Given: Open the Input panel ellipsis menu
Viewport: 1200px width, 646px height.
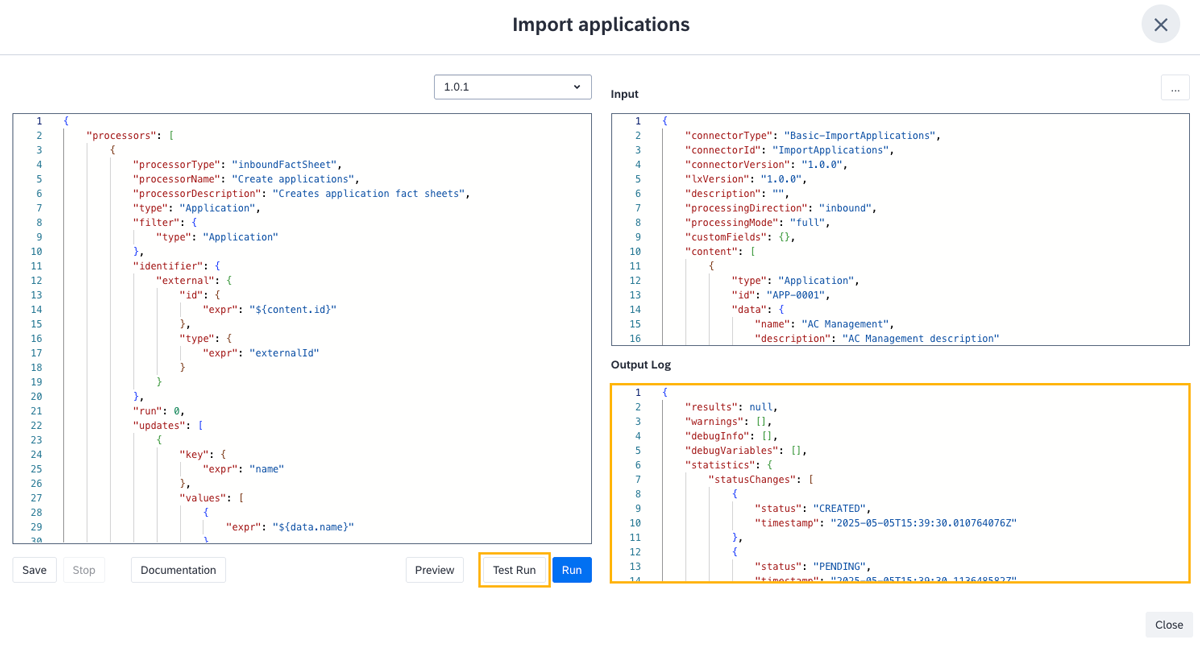Looking at the screenshot, I should click(1175, 88).
